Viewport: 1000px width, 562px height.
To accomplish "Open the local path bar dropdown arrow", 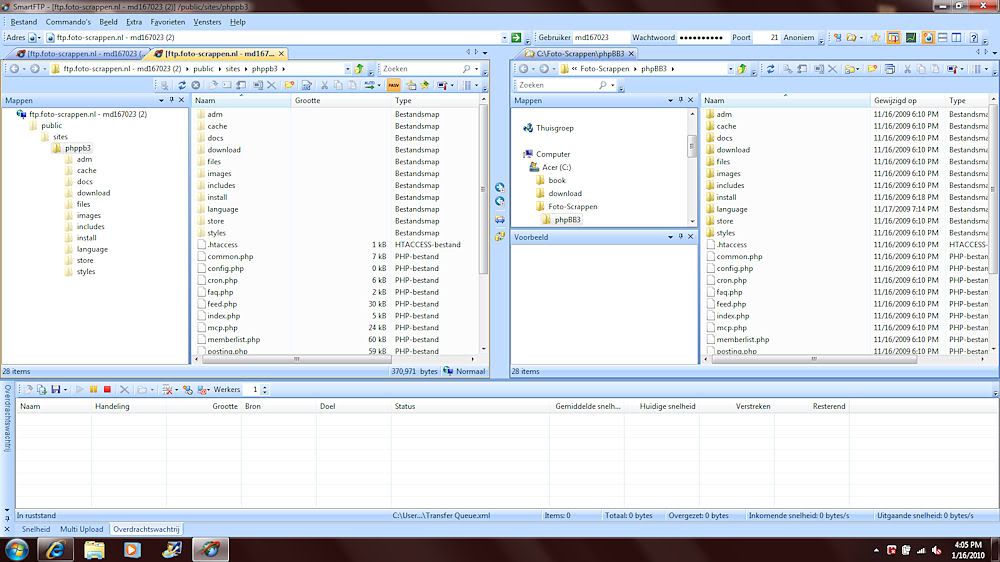I will [x=730, y=69].
